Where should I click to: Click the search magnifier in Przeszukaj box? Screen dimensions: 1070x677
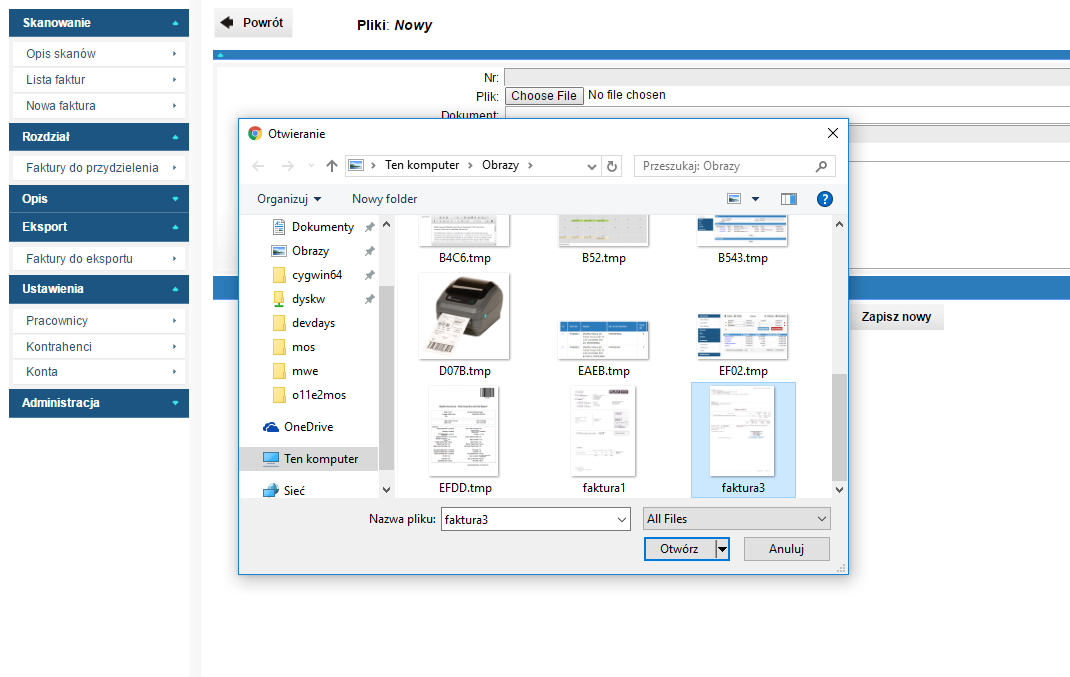(822, 166)
